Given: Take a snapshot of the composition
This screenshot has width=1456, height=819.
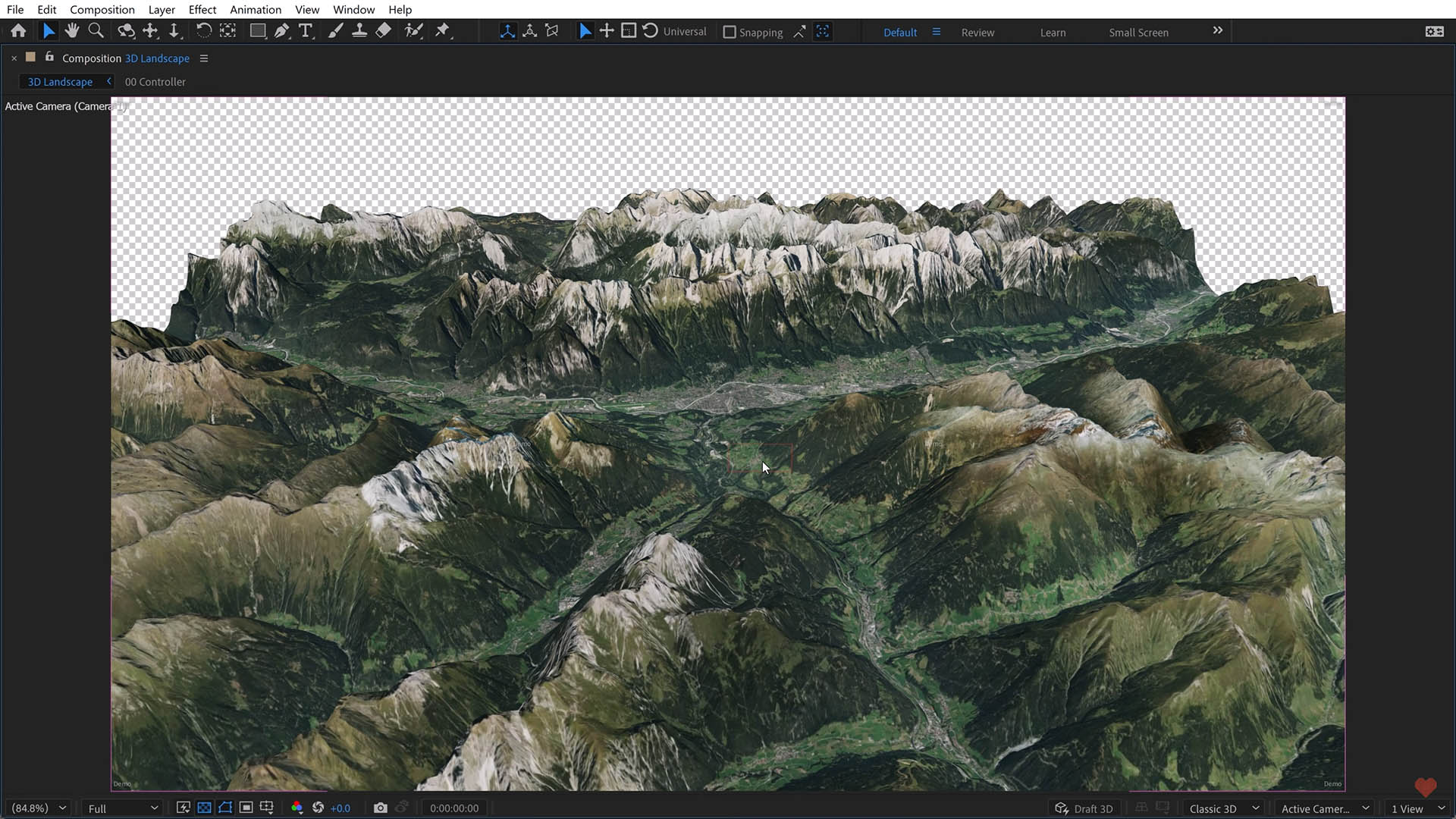Looking at the screenshot, I should 381,808.
